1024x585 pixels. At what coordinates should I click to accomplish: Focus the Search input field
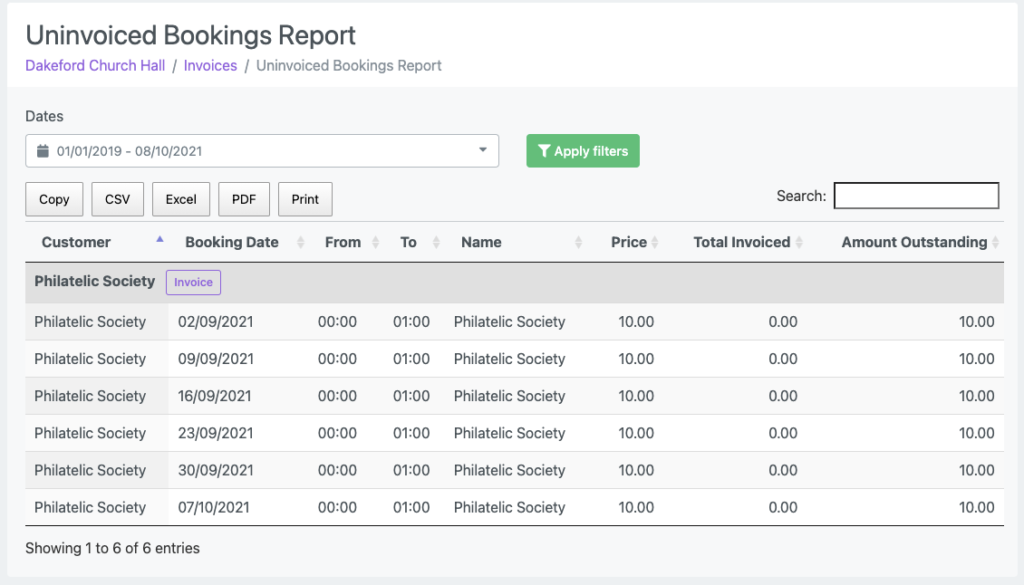[916, 196]
